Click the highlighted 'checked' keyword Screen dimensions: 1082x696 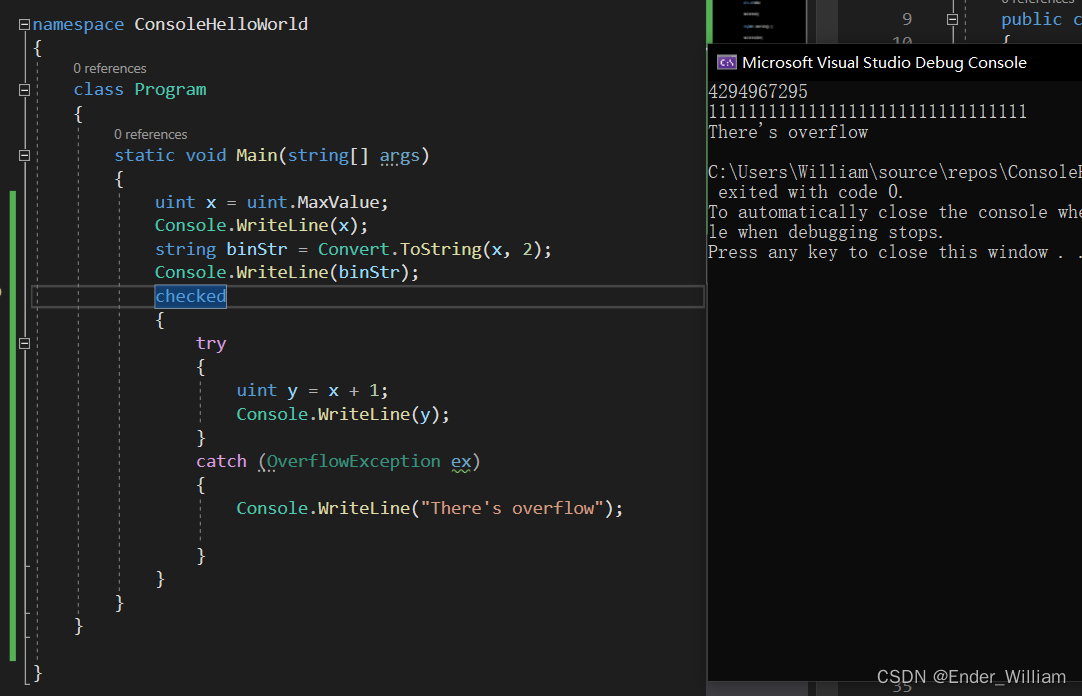(x=190, y=296)
